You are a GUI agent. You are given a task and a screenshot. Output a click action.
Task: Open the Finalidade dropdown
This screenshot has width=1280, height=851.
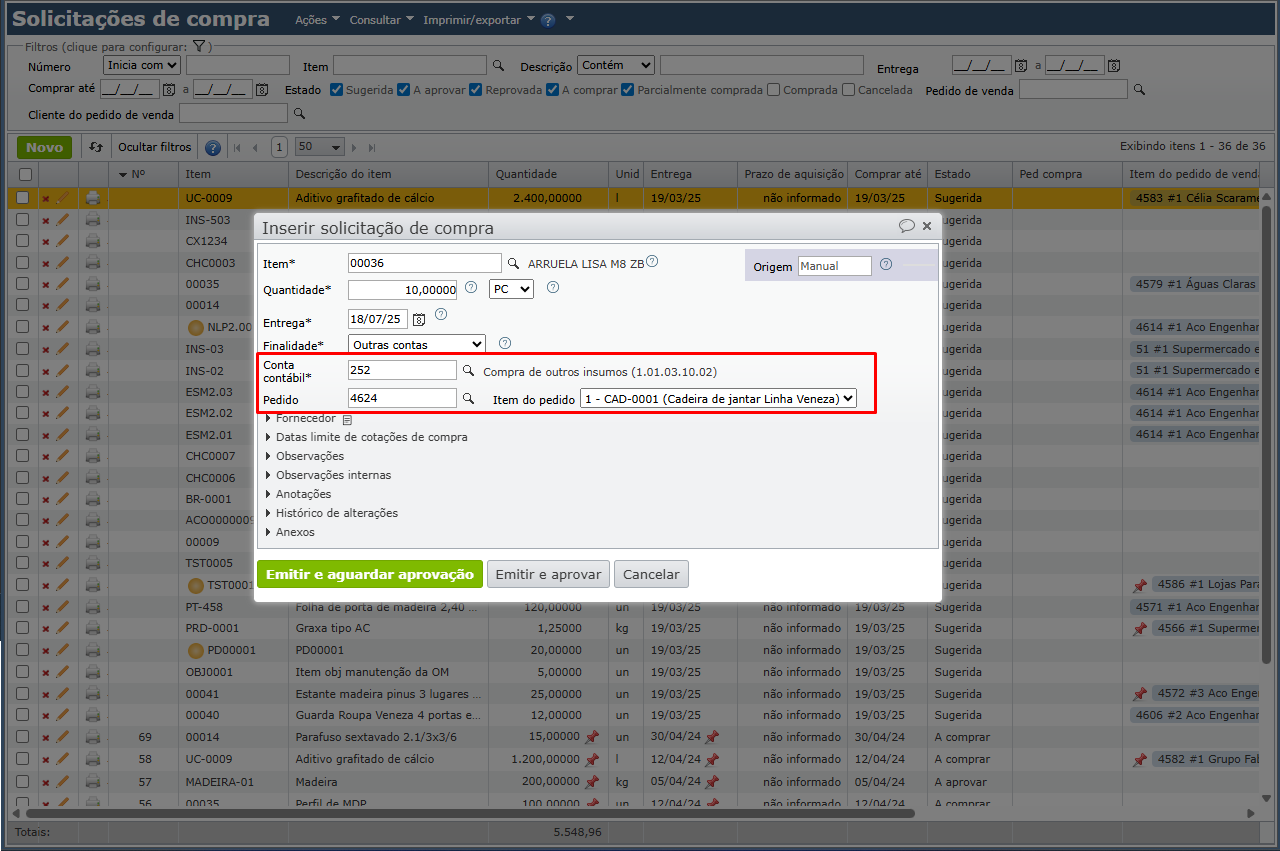pyautogui.click(x=416, y=344)
